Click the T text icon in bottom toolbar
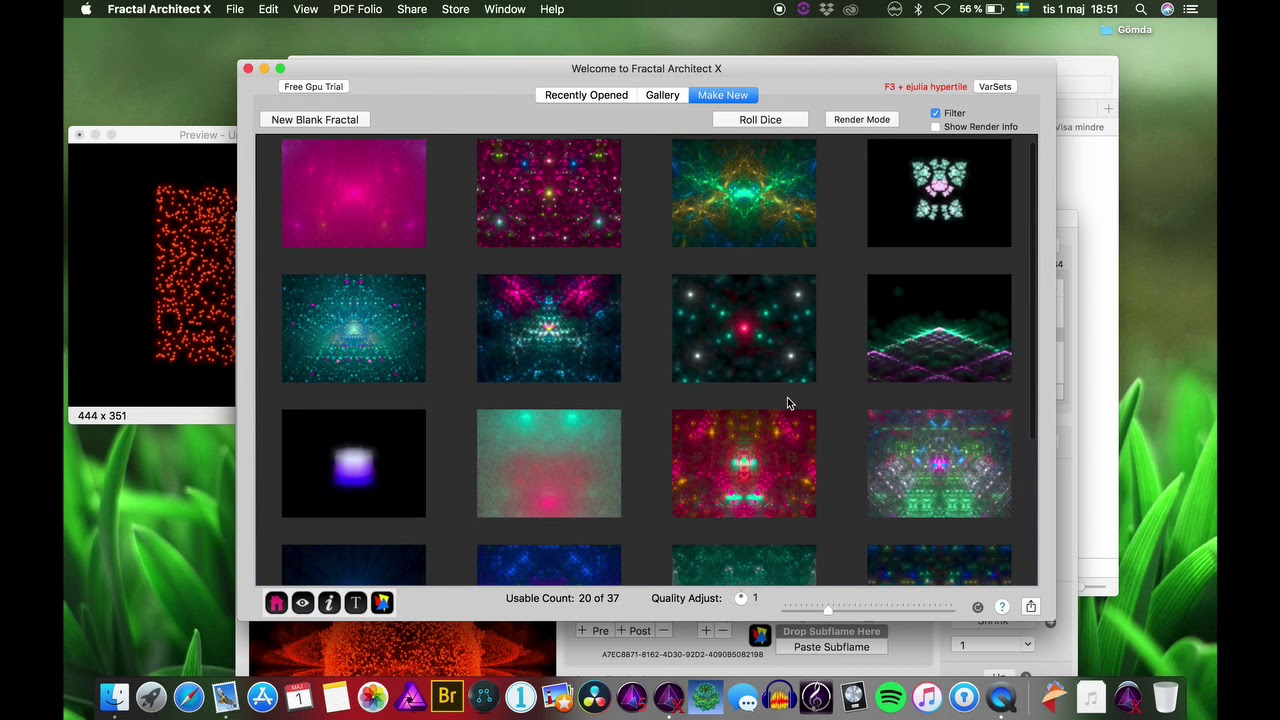The height and width of the screenshot is (720, 1280). click(x=355, y=603)
